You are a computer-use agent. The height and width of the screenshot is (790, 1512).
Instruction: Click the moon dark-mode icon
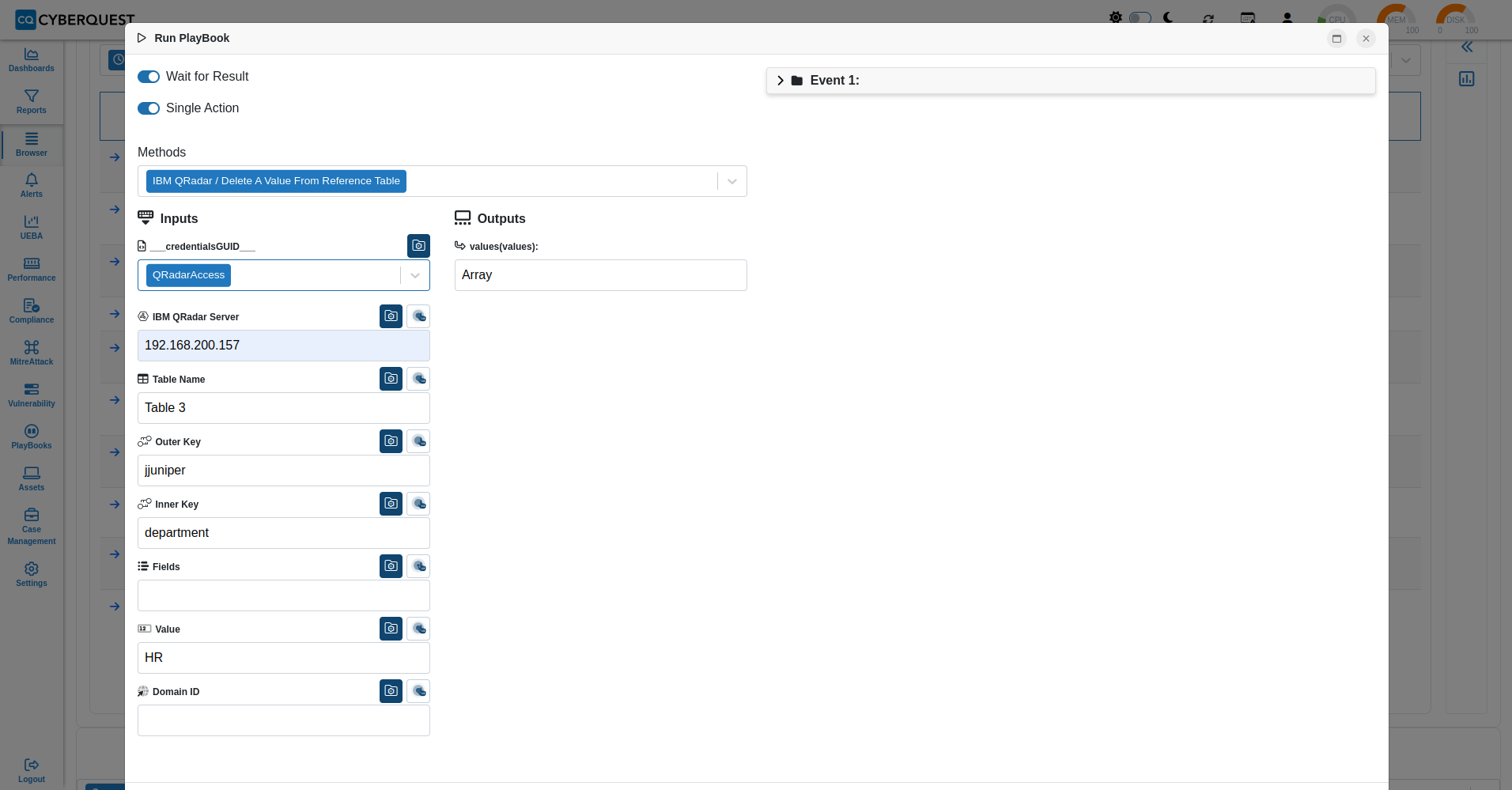click(1169, 17)
